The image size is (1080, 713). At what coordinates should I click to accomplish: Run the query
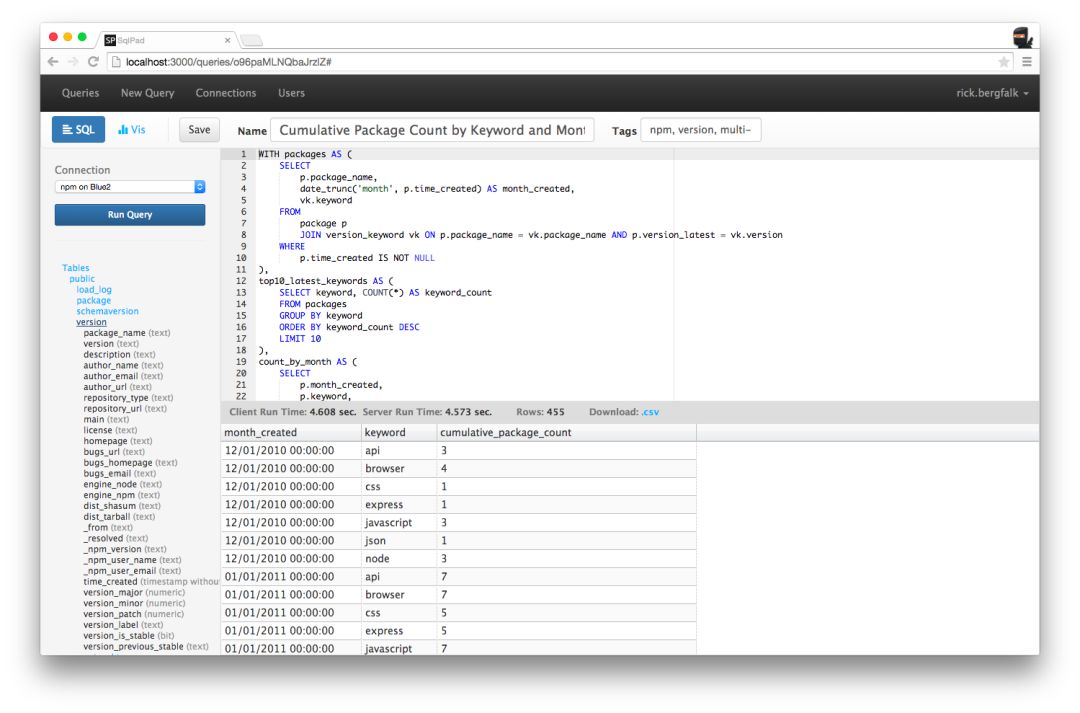click(x=130, y=215)
